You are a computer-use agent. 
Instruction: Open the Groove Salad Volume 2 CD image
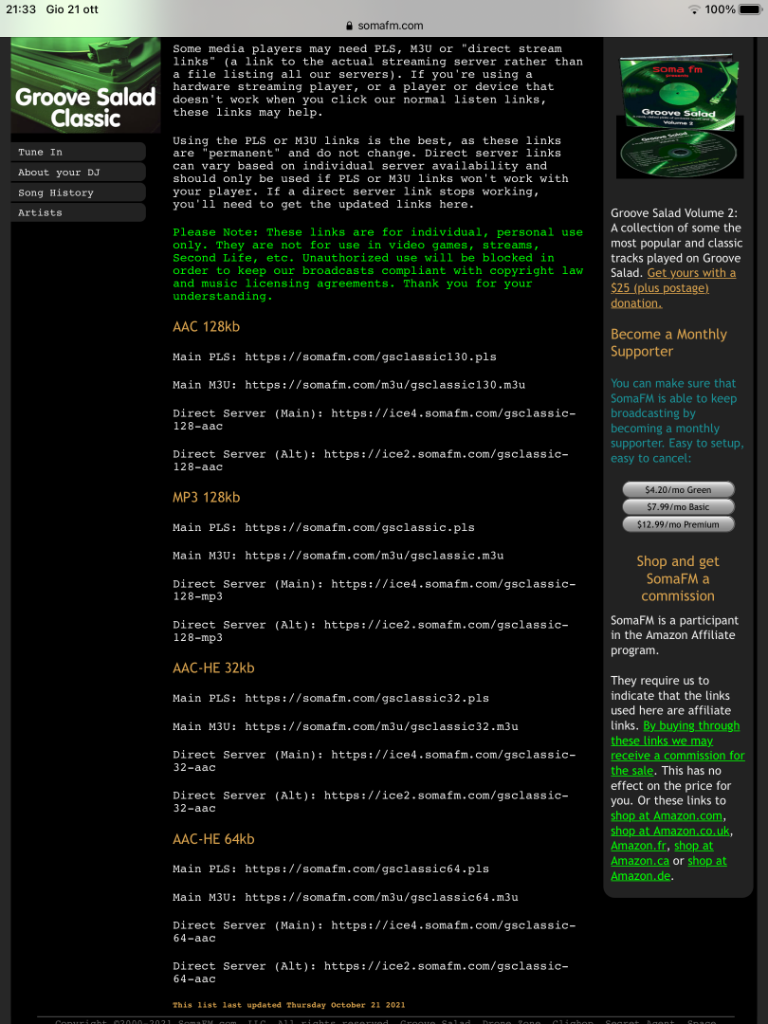(679, 116)
